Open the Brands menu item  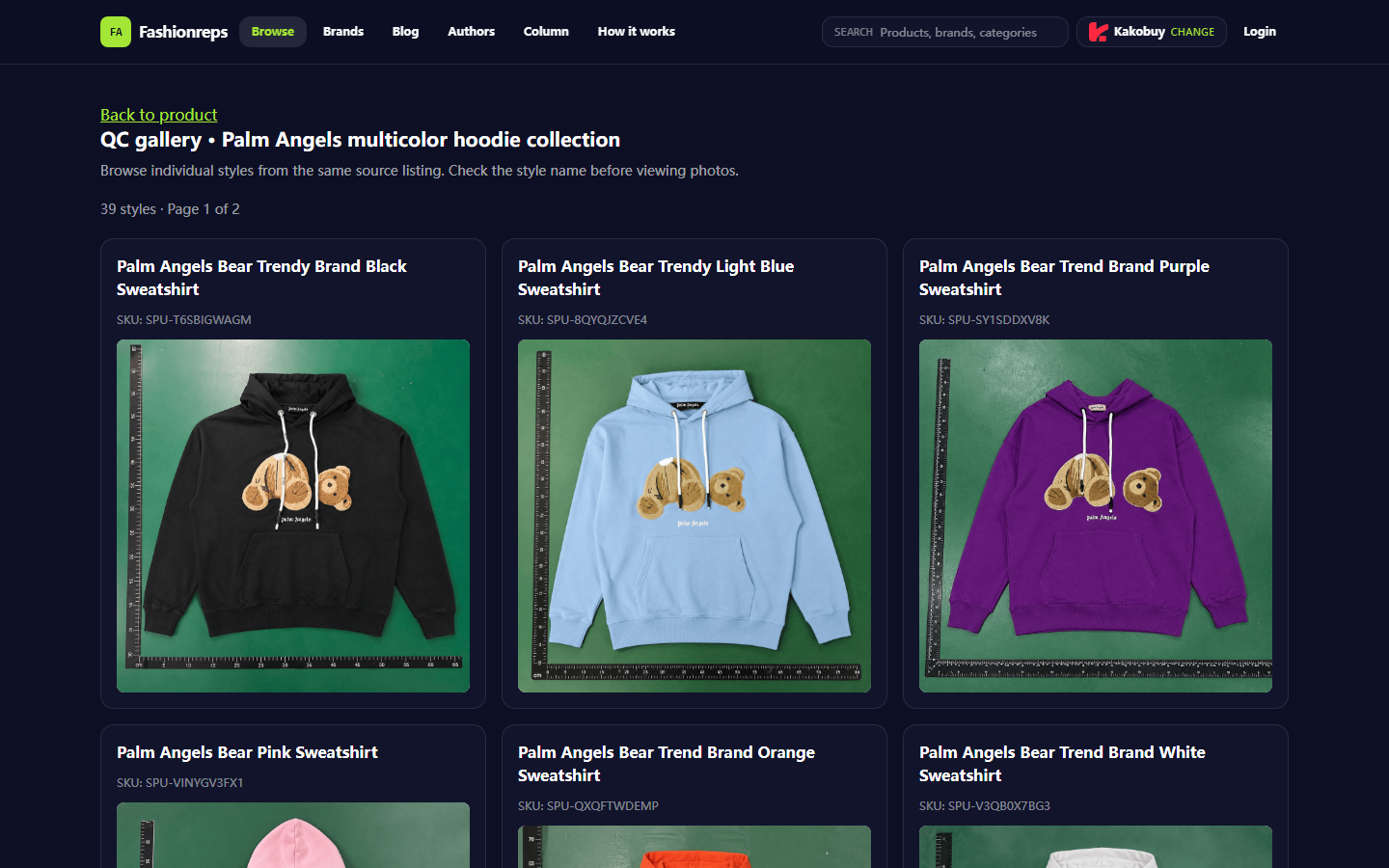tap(343, 32)
